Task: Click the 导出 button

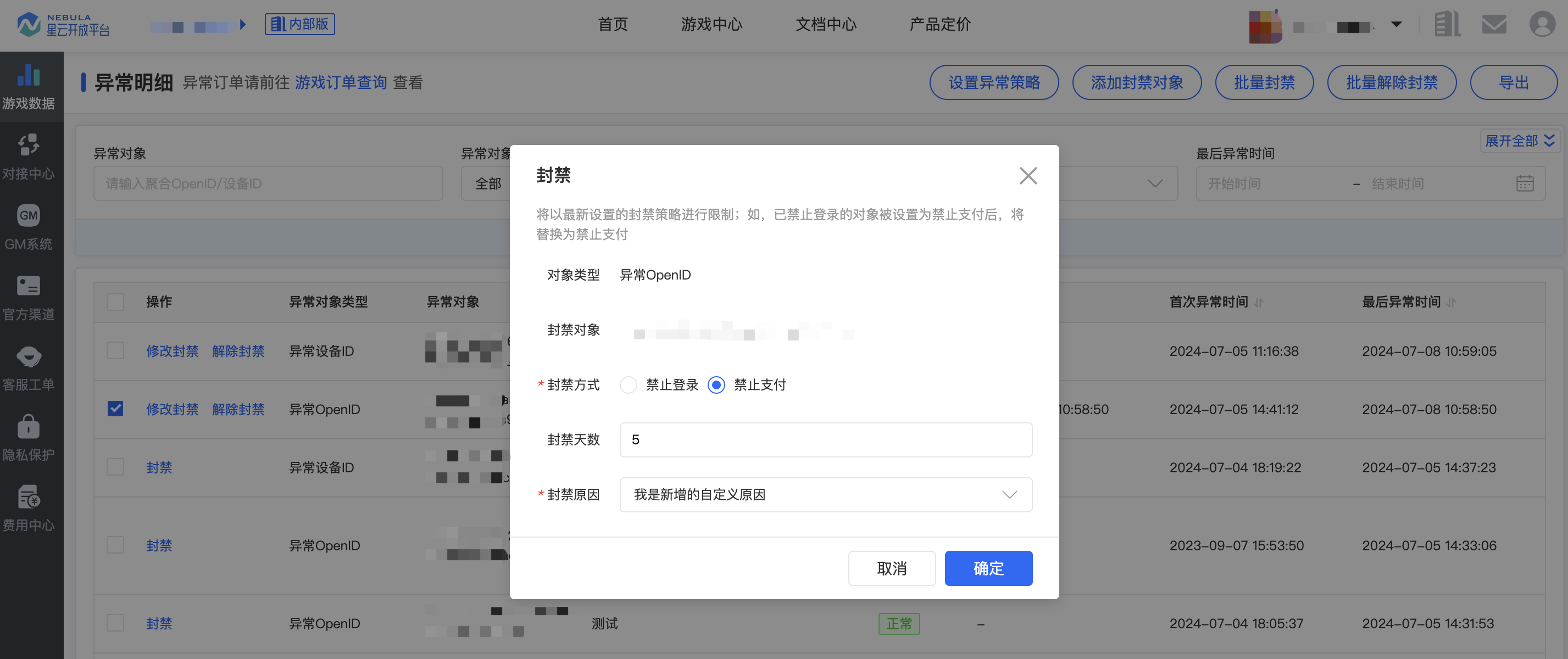Action: click(1513, 82)
